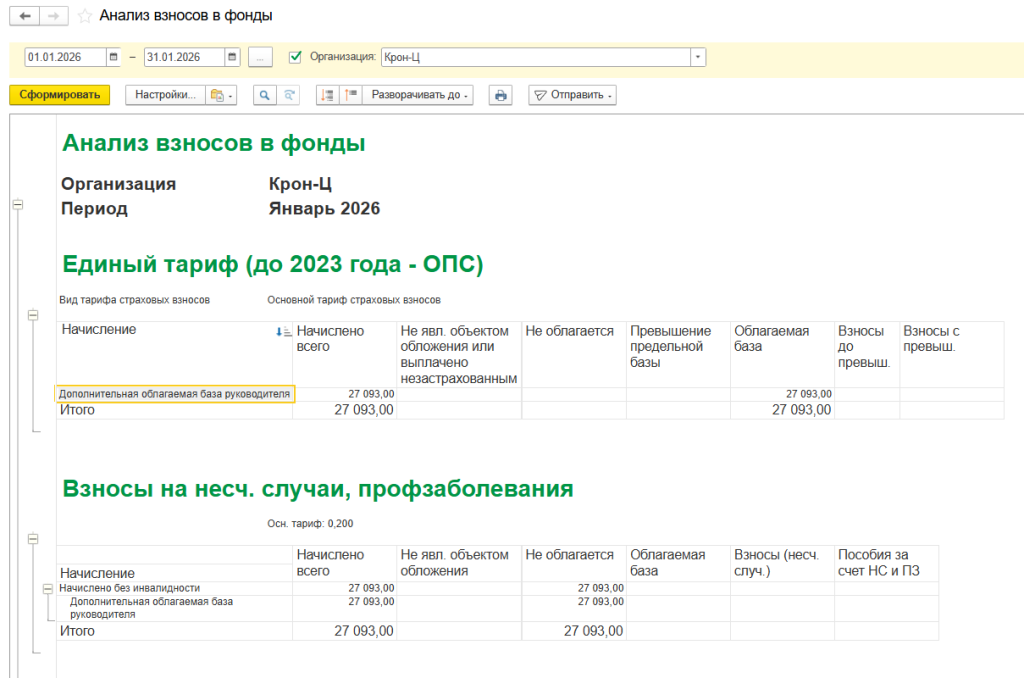1024x678 pixels.
Task: Click the print icon in toolbar
Action: [500, 95]
